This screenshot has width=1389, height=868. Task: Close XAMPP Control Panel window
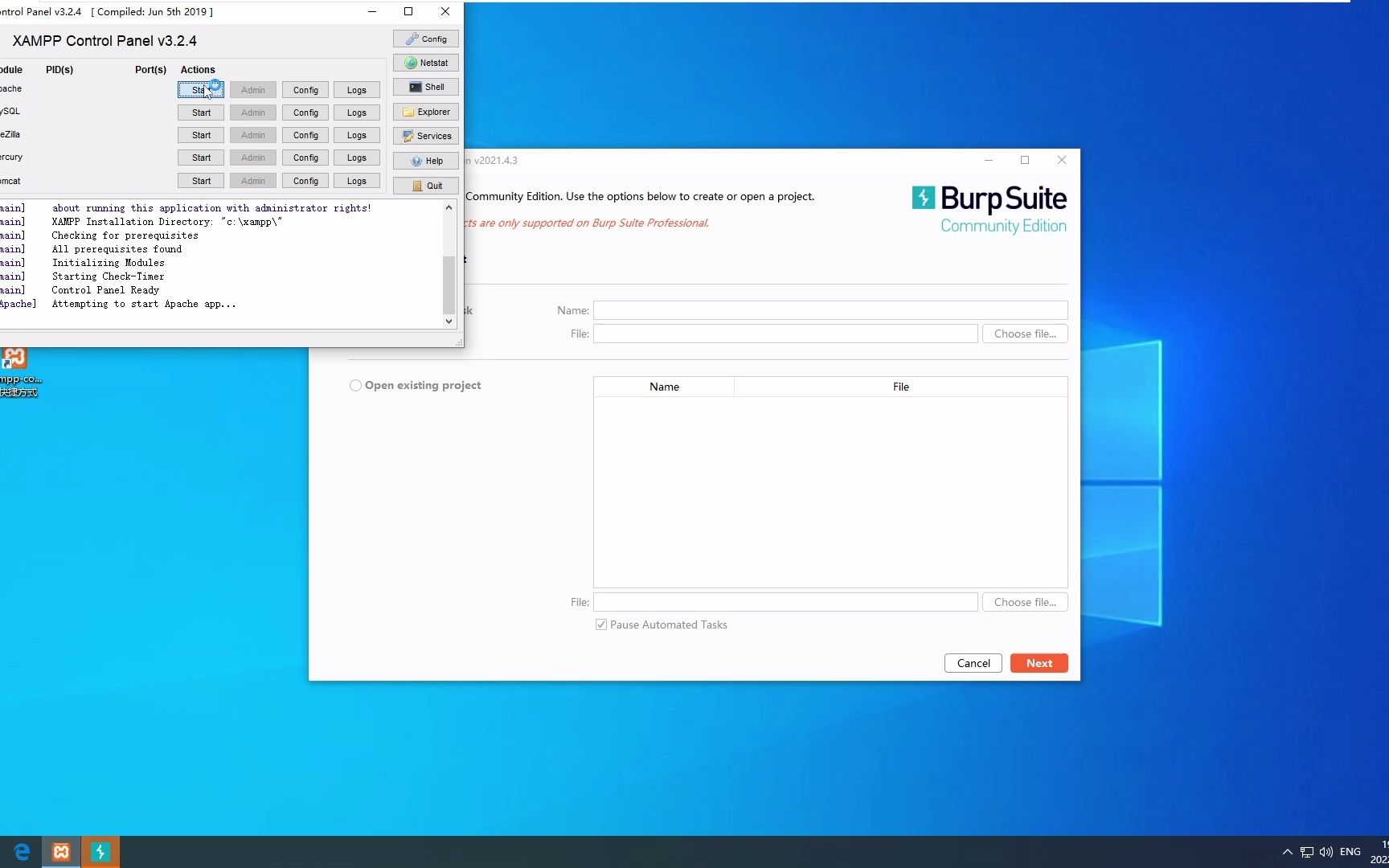point(445,11)
